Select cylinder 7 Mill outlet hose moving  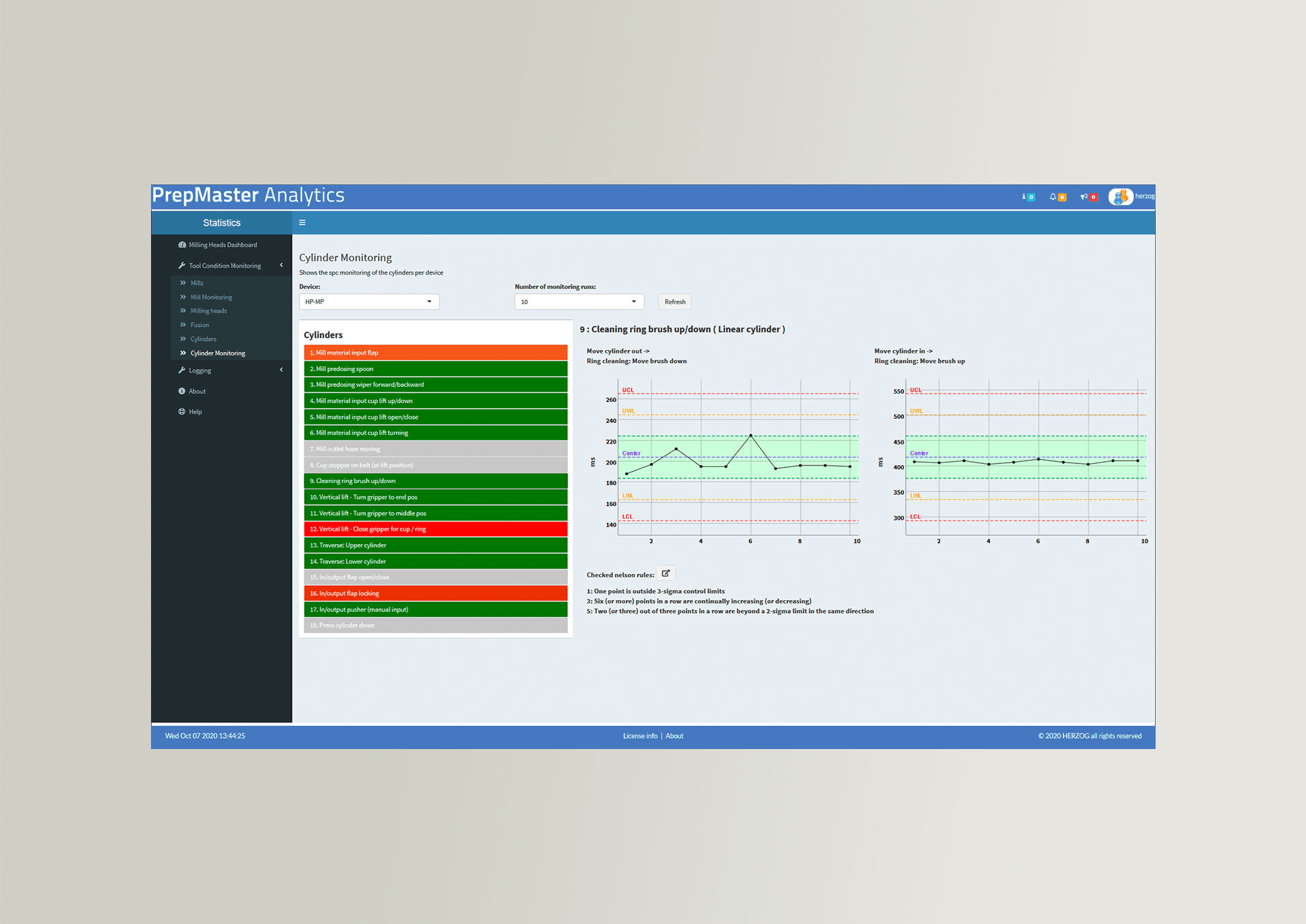(435, 449)
